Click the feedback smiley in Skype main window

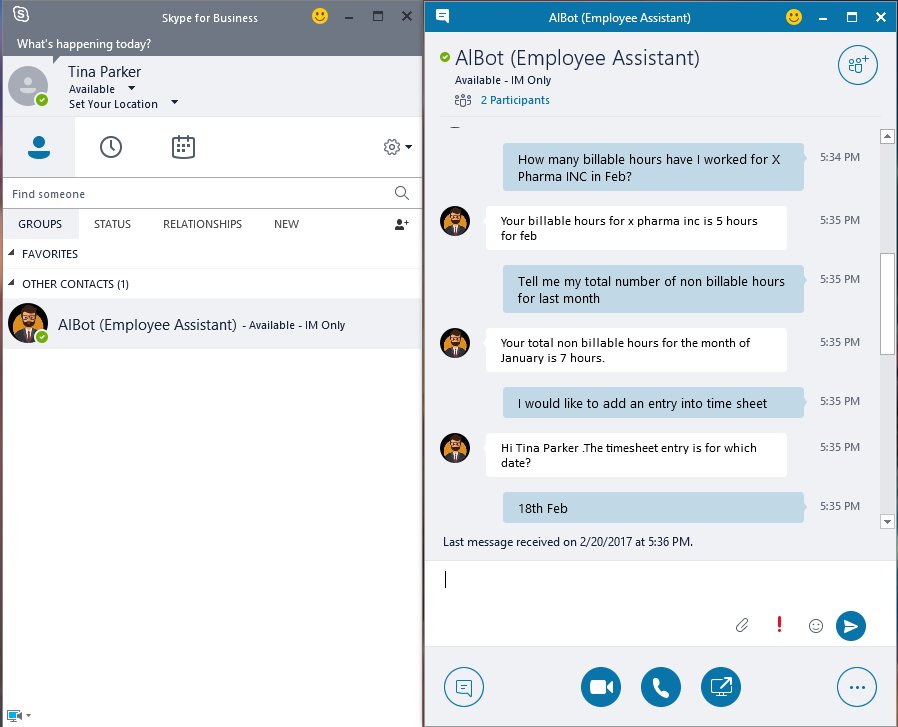point(320,17)
